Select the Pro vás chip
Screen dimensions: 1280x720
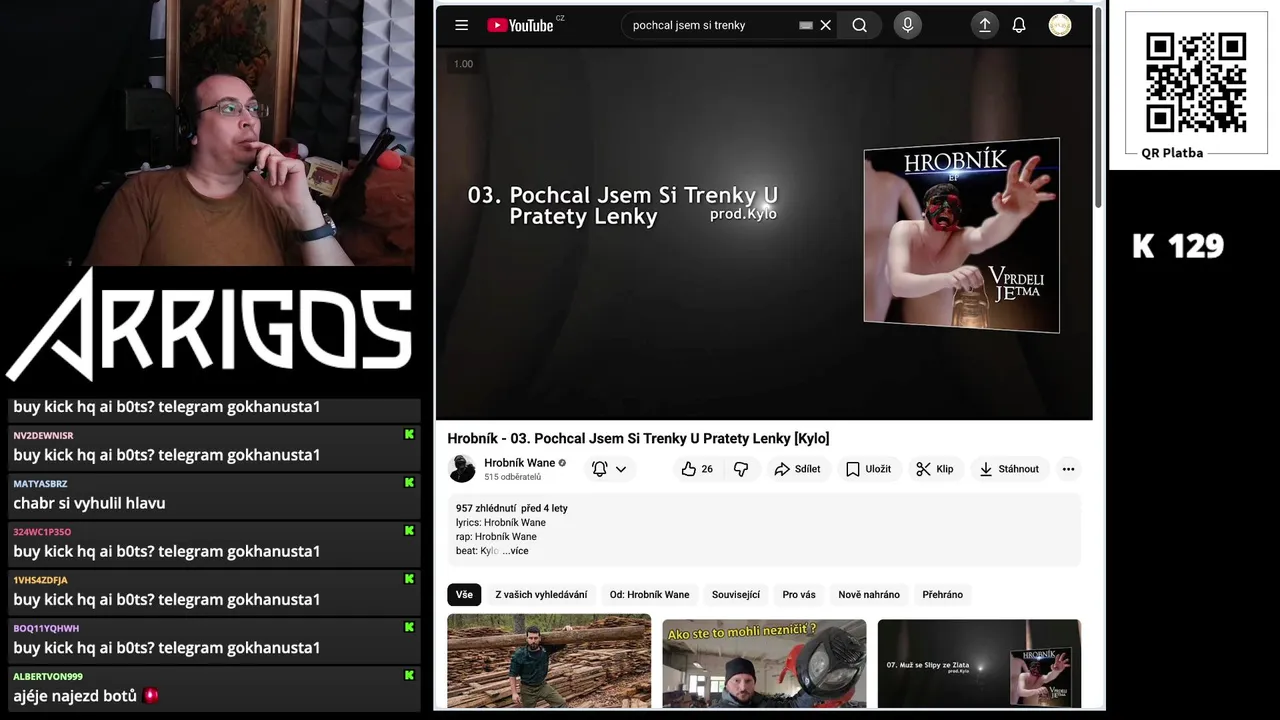pyautogui.click(x=799, y=595)
